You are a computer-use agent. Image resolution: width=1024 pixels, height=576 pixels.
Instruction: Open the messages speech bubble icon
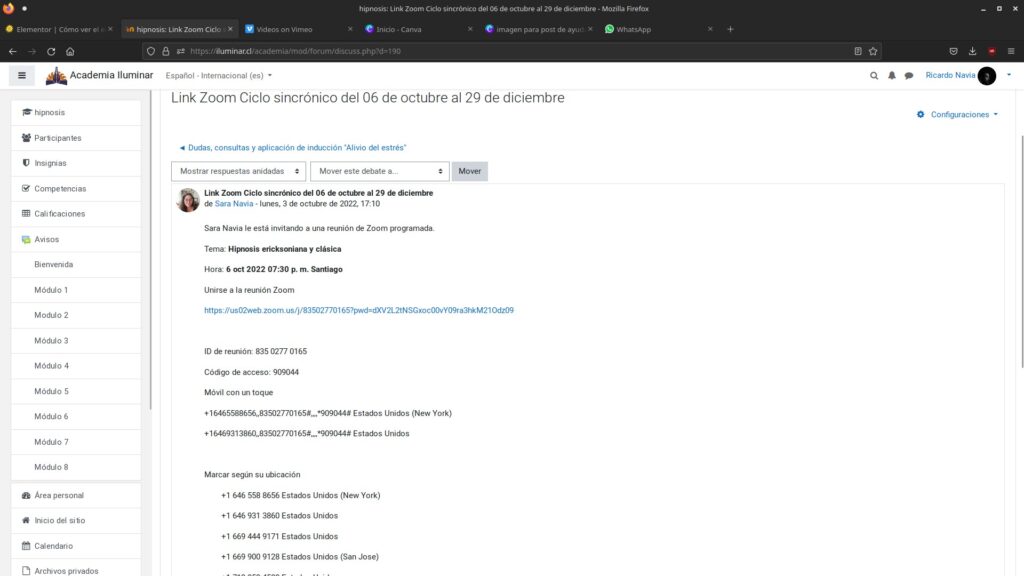(908, 76)
